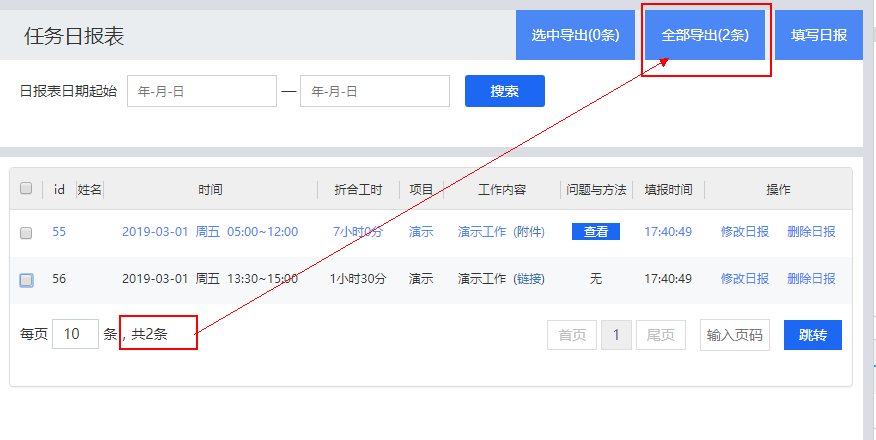Click 1小时30分 duration in row 56
Image resolution: width=876 pixels, height=440 pixels.
(358, 279)
